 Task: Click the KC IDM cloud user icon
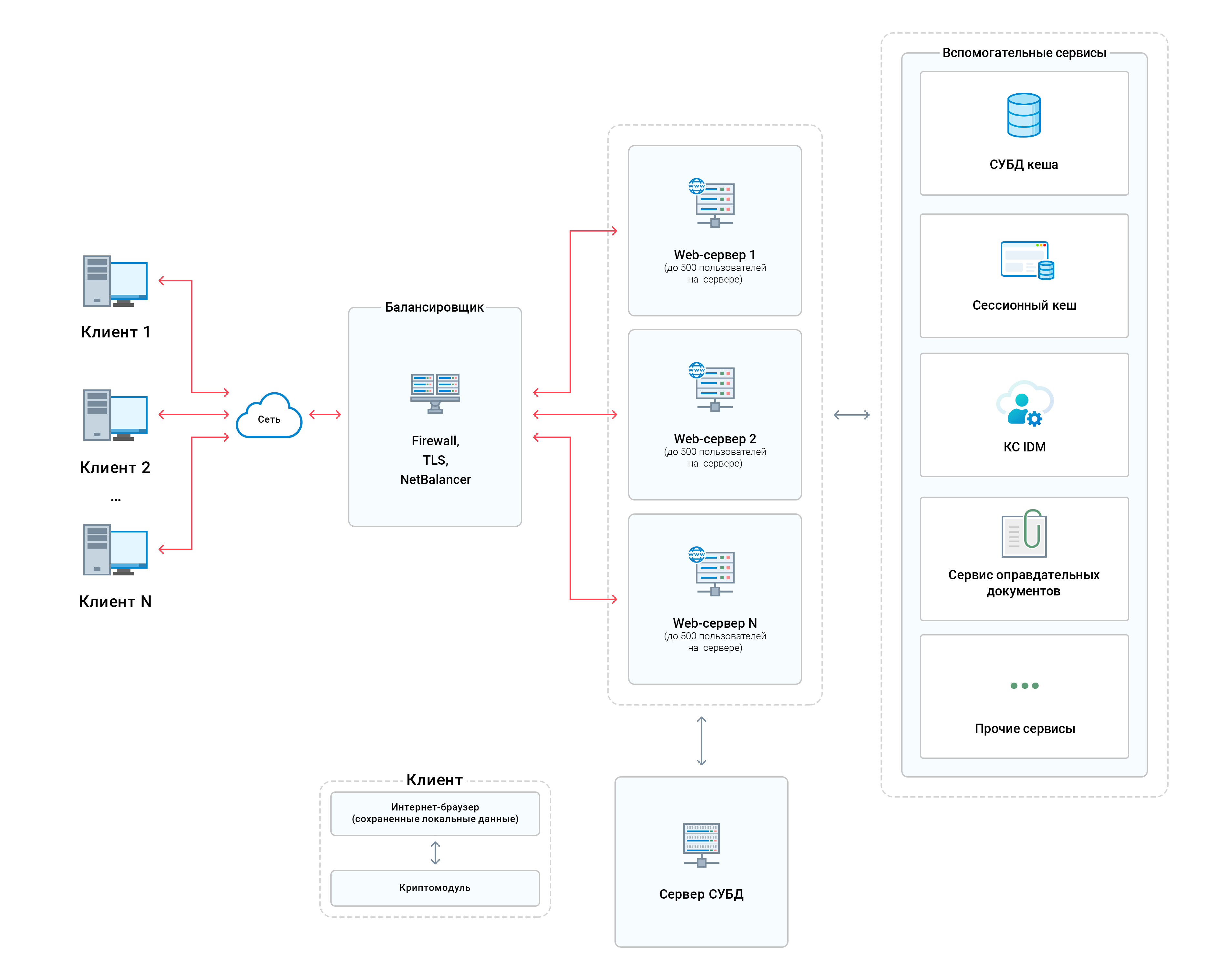tap(1025, 403)
